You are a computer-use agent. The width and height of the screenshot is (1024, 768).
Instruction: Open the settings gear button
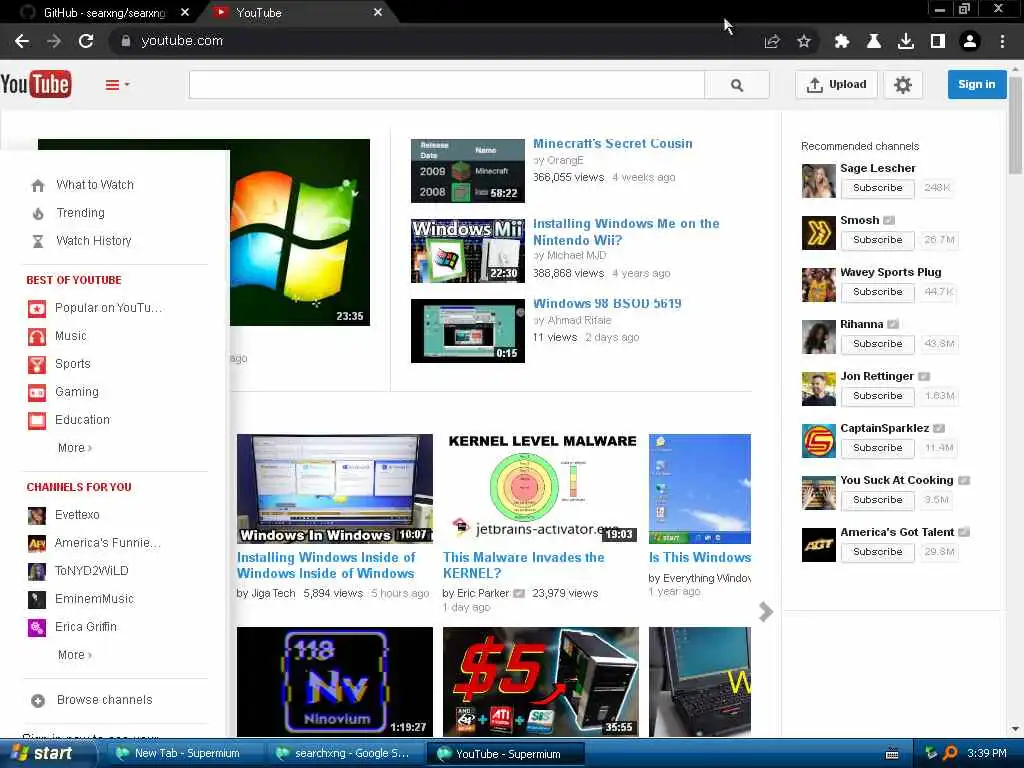pos(903,85)
